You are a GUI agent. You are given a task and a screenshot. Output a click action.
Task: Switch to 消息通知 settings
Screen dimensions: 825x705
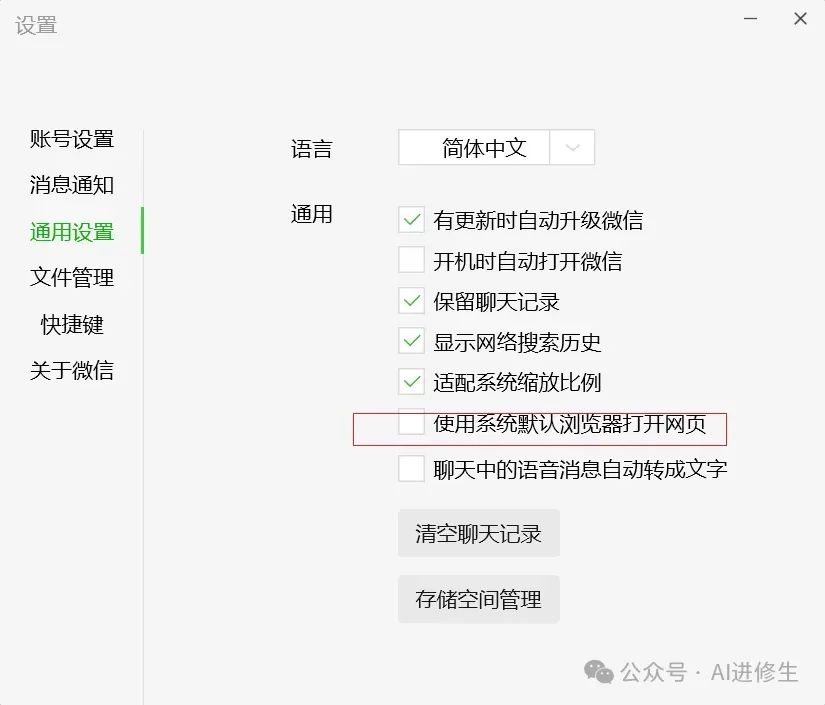point(72,185)
